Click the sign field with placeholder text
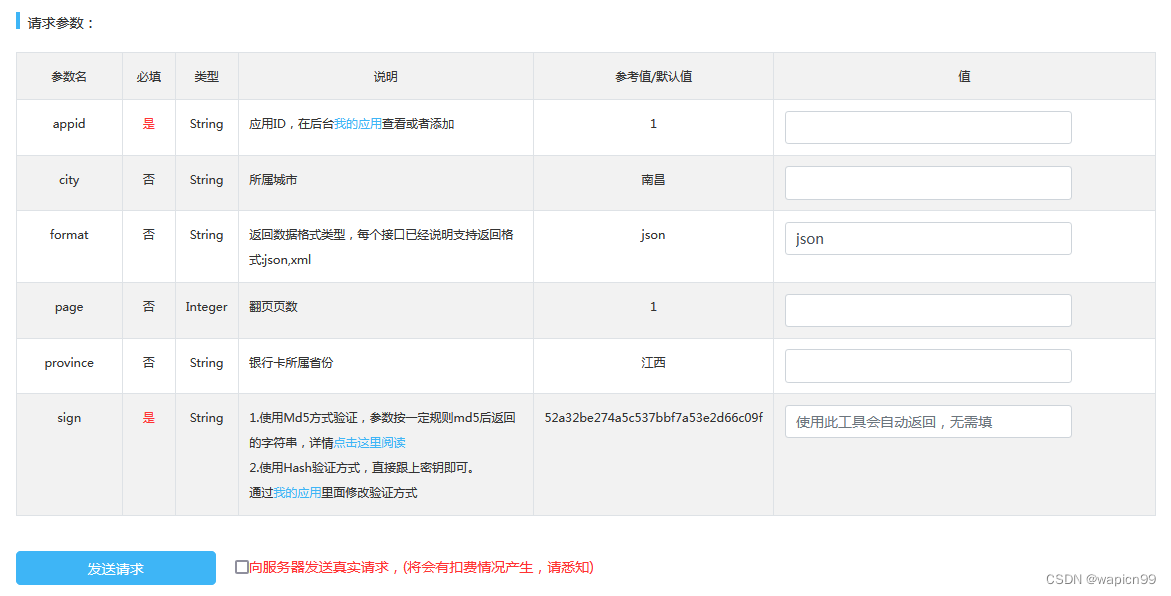Screen dimensions: 1171x596 [927, 421]
